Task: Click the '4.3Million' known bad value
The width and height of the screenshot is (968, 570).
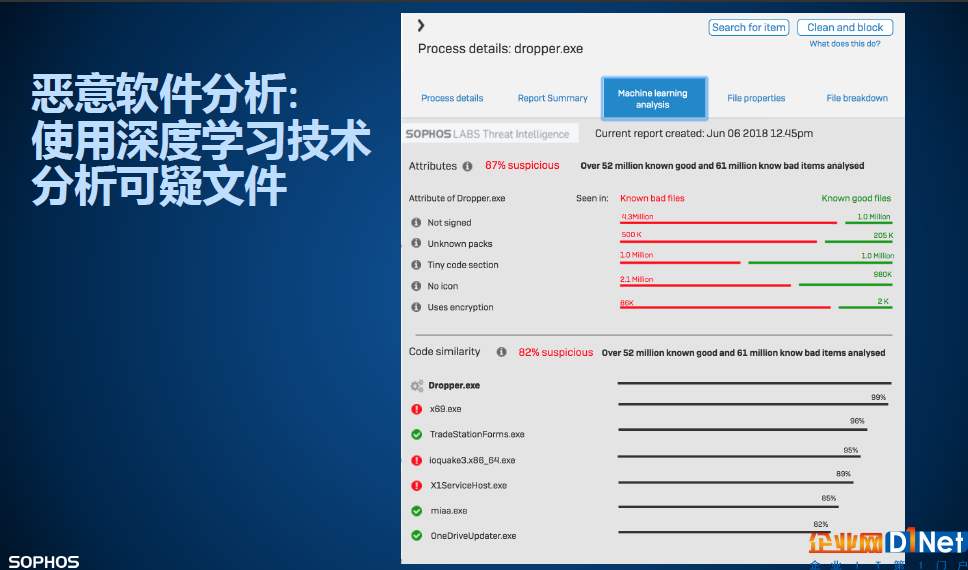Action: coord(637,217)
